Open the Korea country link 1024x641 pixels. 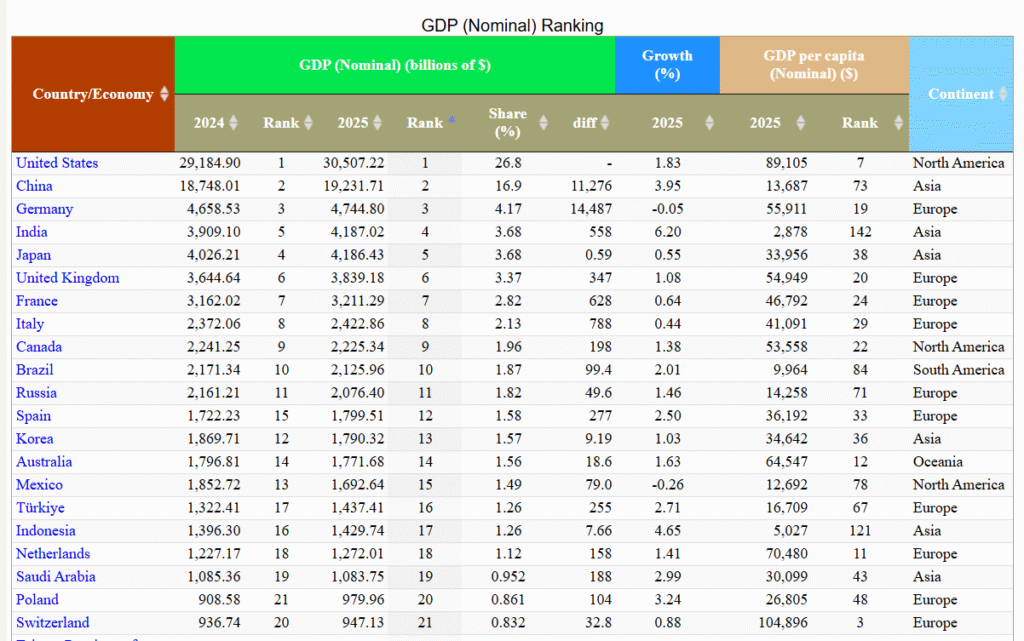(x=35, y=439)
